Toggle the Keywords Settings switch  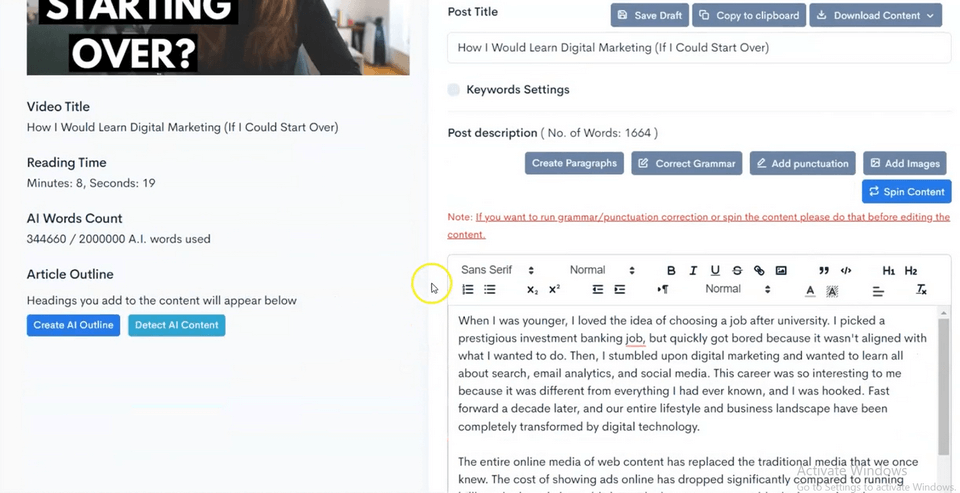pos(454,90)
